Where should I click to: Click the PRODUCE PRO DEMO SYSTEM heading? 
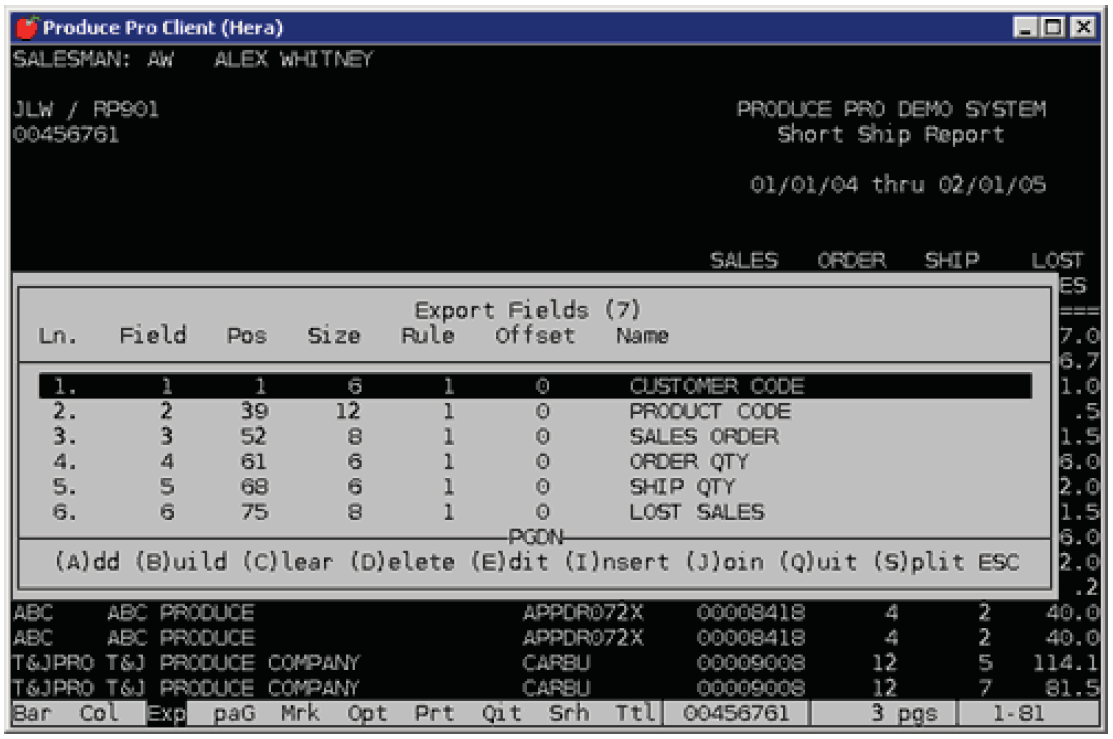pos(891,109)
